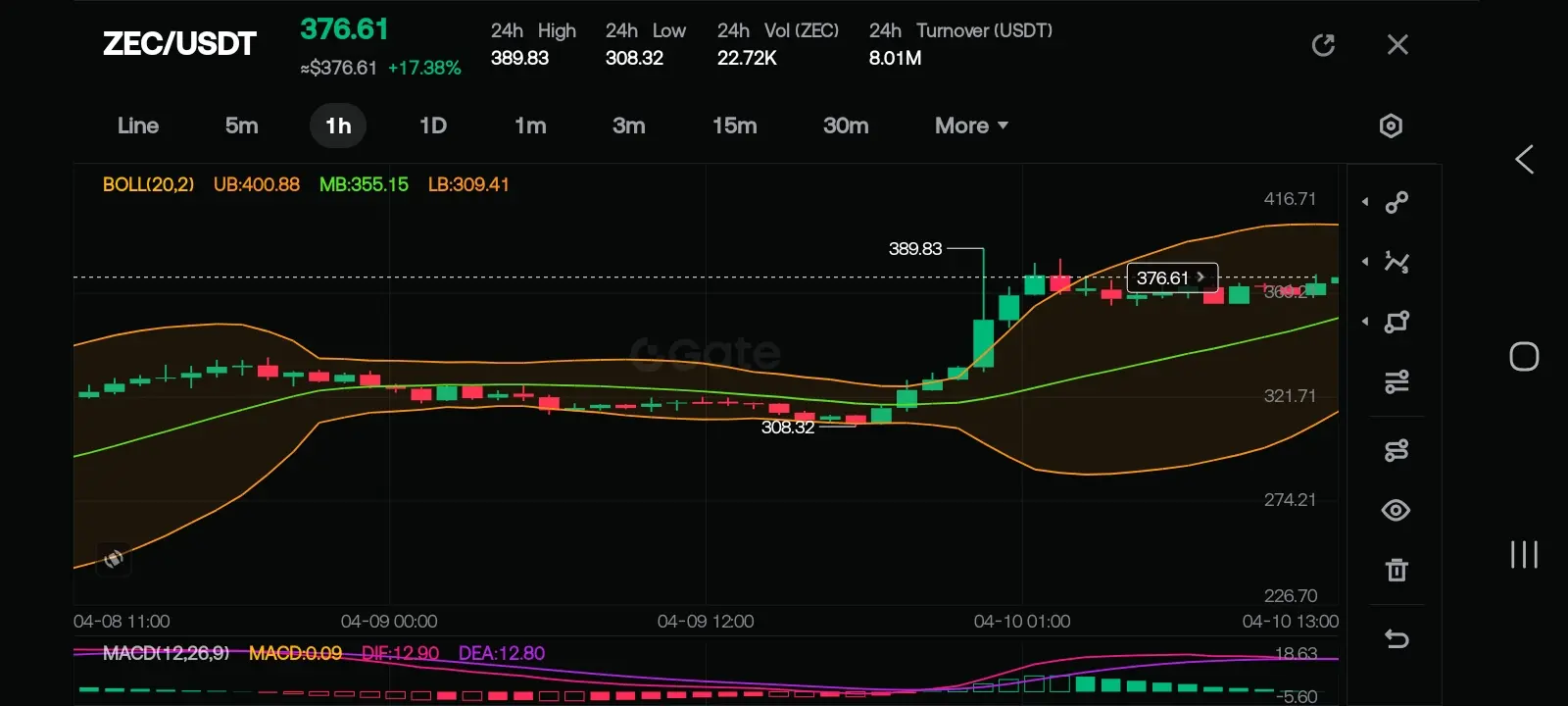Tap the 24h High value 389.83
The height and width of the screenshot is (706, 1568).
519,58
